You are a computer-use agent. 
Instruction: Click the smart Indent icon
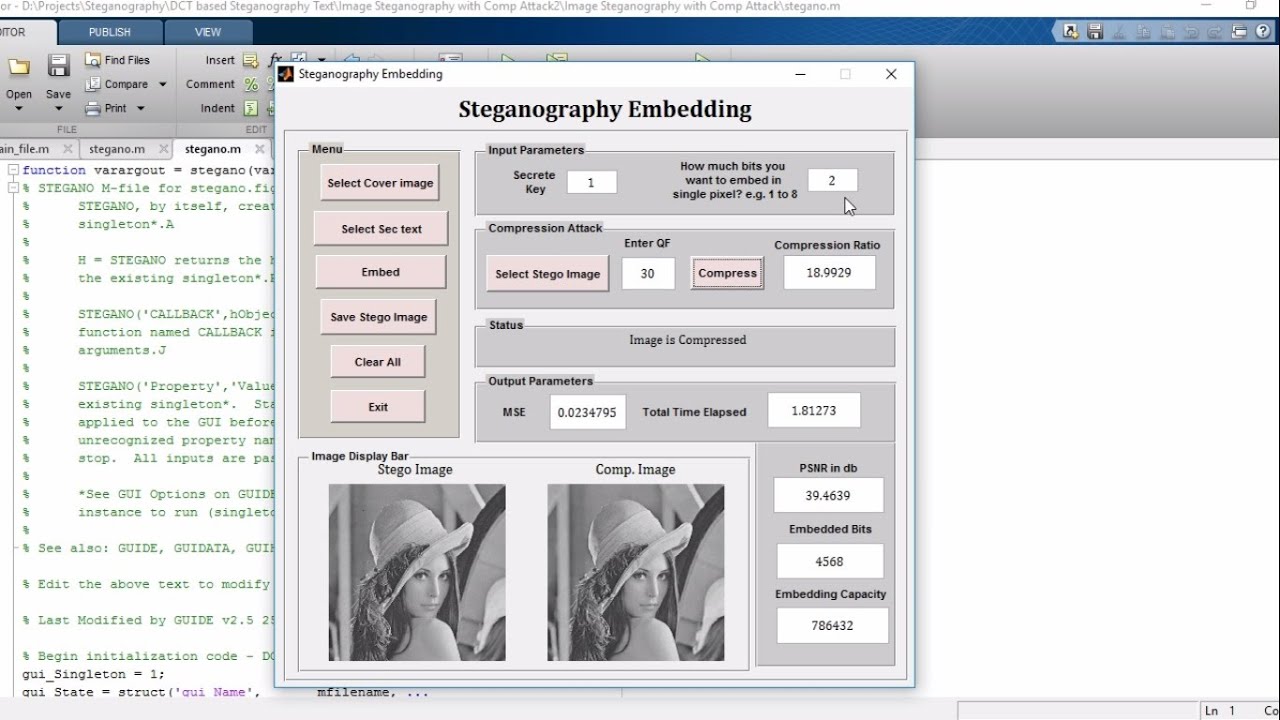(251, 108)
